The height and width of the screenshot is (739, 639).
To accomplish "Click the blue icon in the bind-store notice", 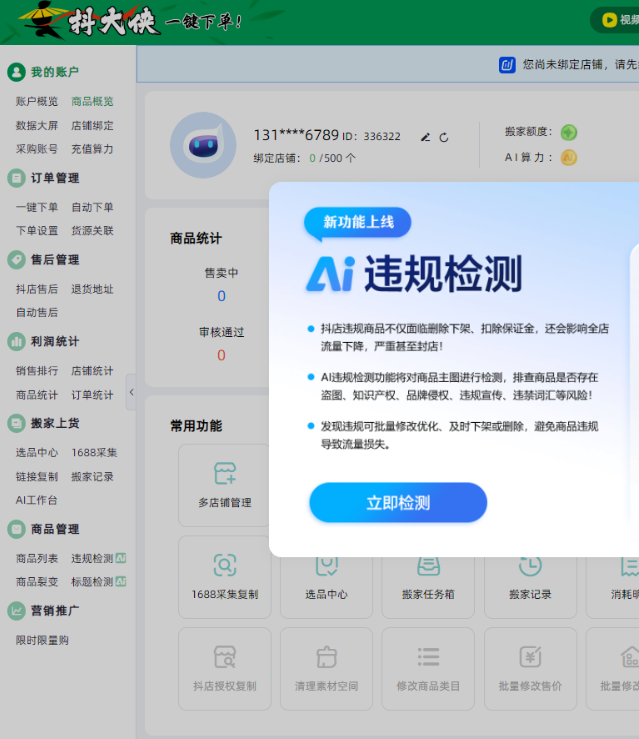I will (x=507, y=65).
